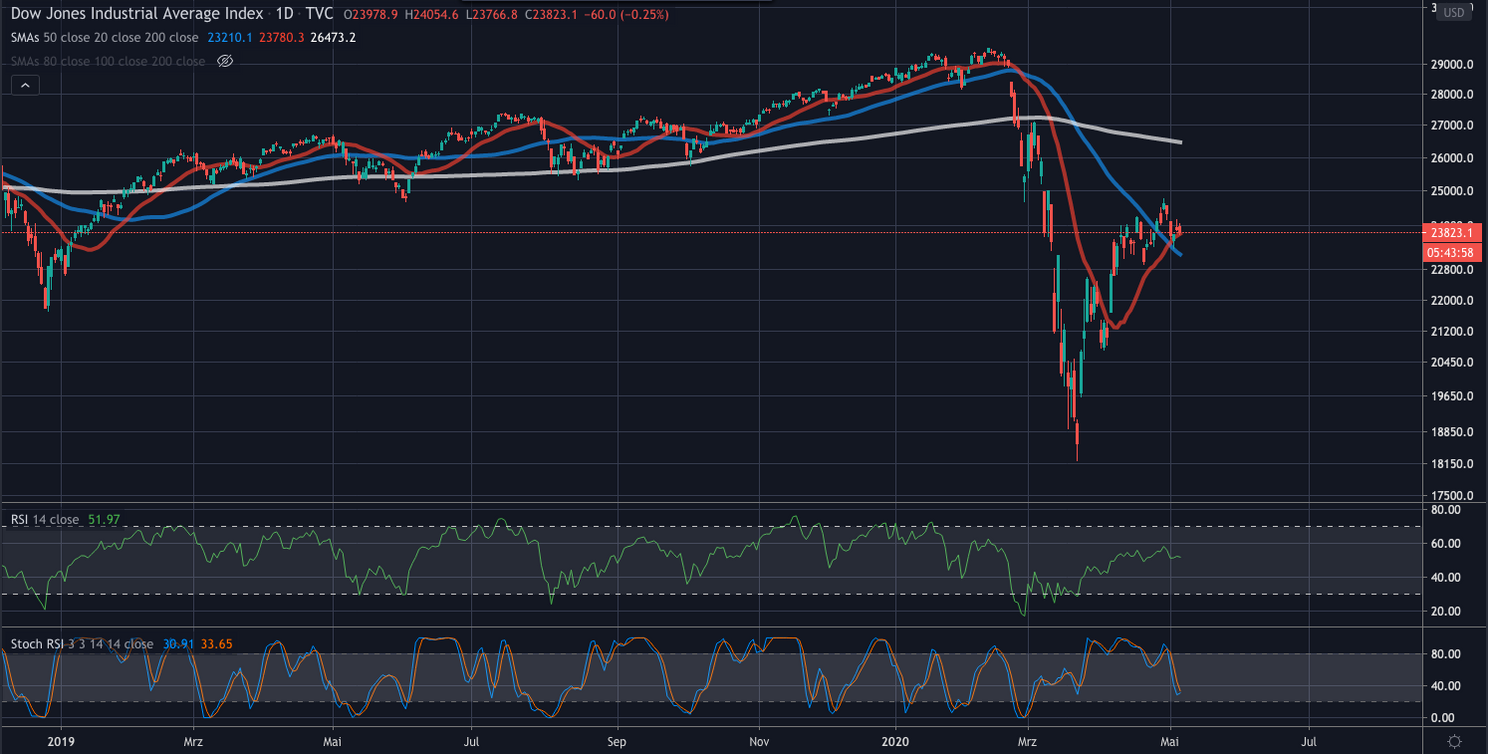The width and height of the screenshot is (1488, 754).
Task: Click the Mrz label near 2019 on time axis
Action: pyautogui.click(x=195, y=741)
